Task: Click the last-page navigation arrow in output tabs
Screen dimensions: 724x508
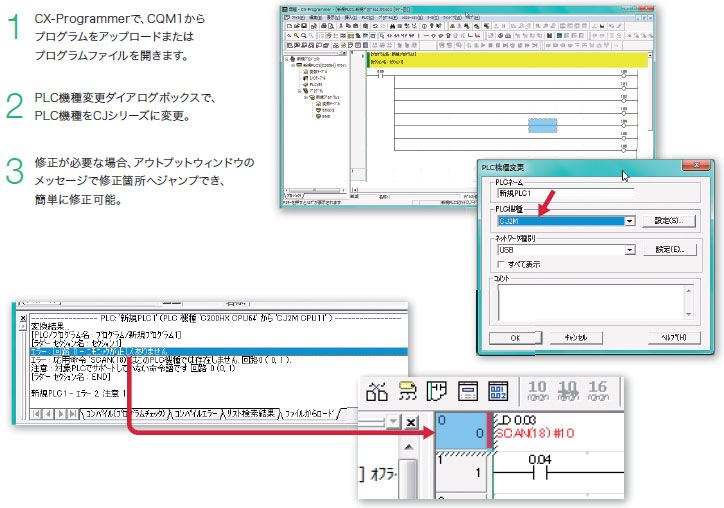Action: coord(72,414)
